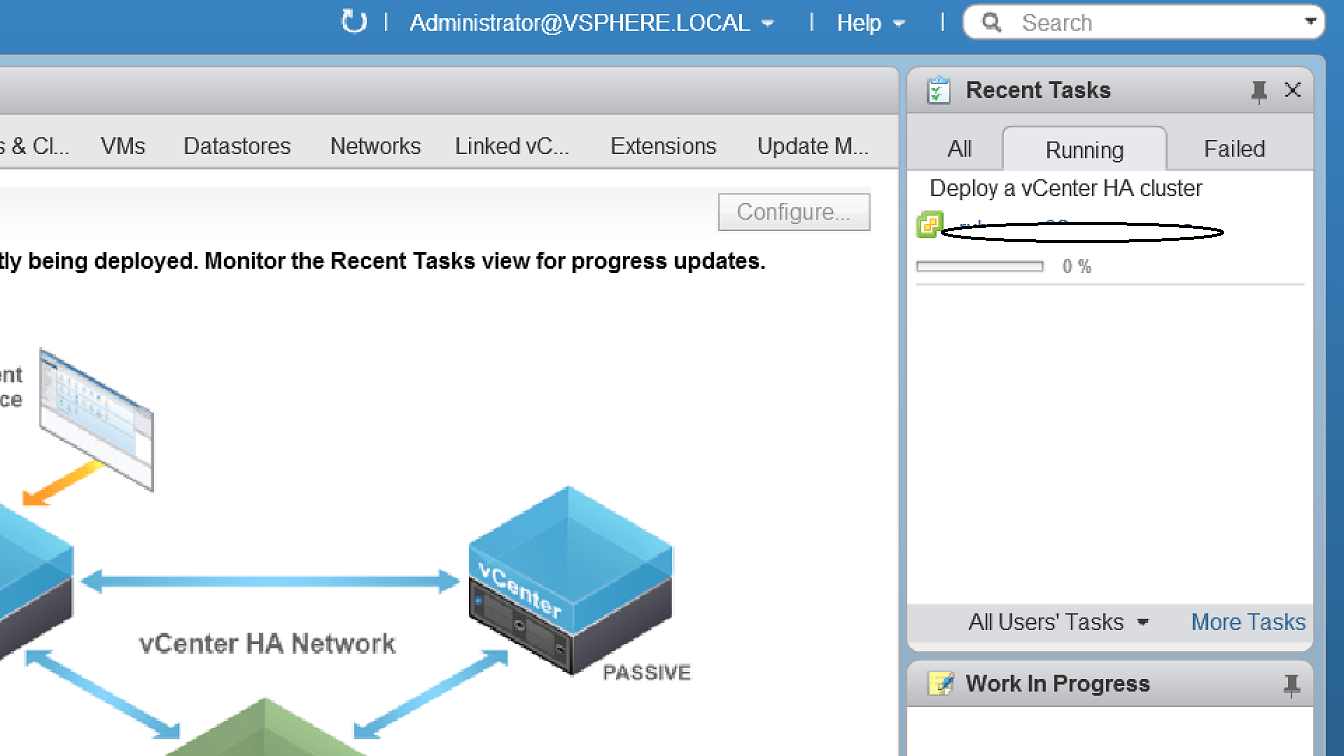Click the deploy task progress bar
The image size is (1344, 756).
coord(980,267)
